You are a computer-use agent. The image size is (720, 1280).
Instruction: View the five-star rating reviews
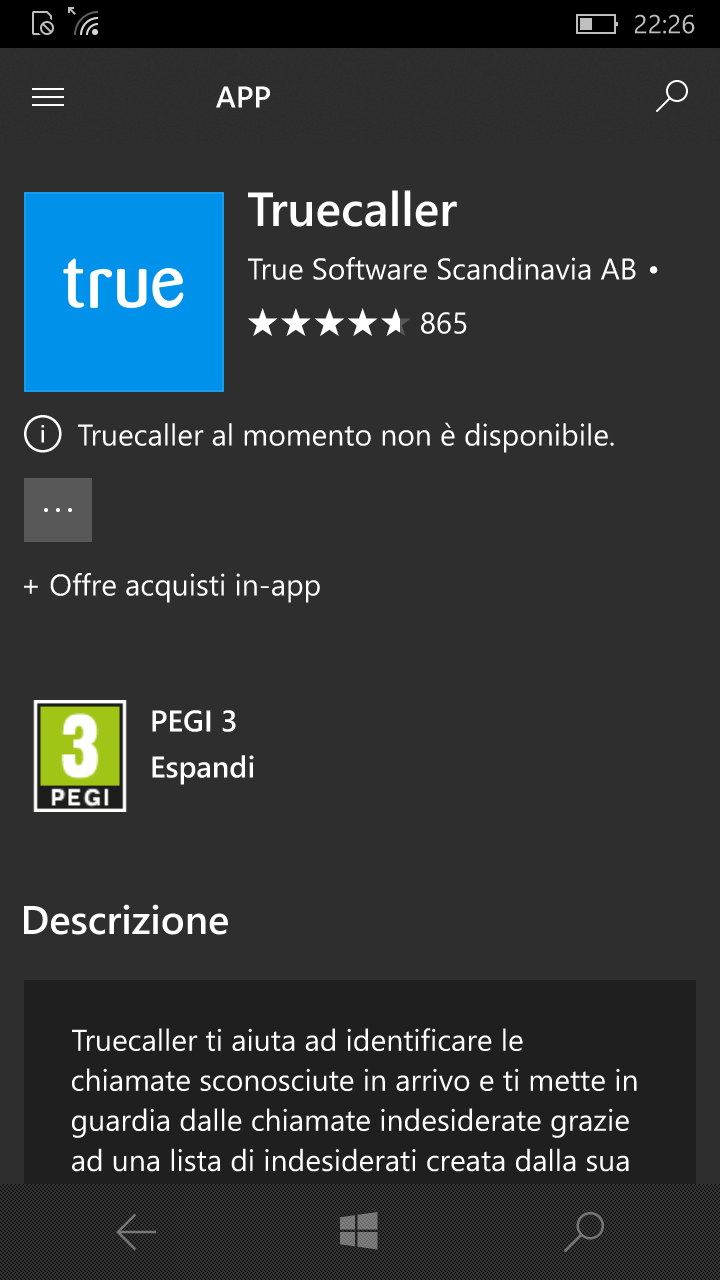tap(329, 323)
